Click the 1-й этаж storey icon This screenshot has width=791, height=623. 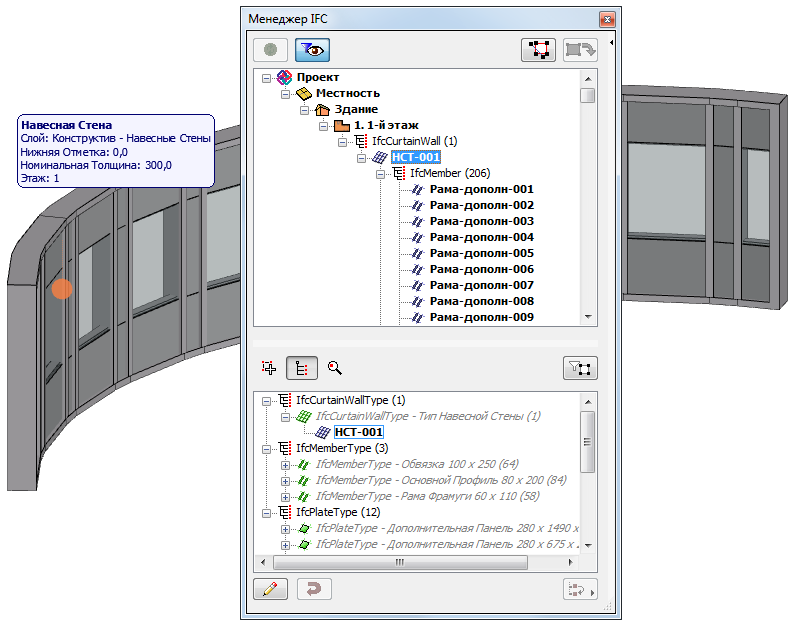coord(342,125)
